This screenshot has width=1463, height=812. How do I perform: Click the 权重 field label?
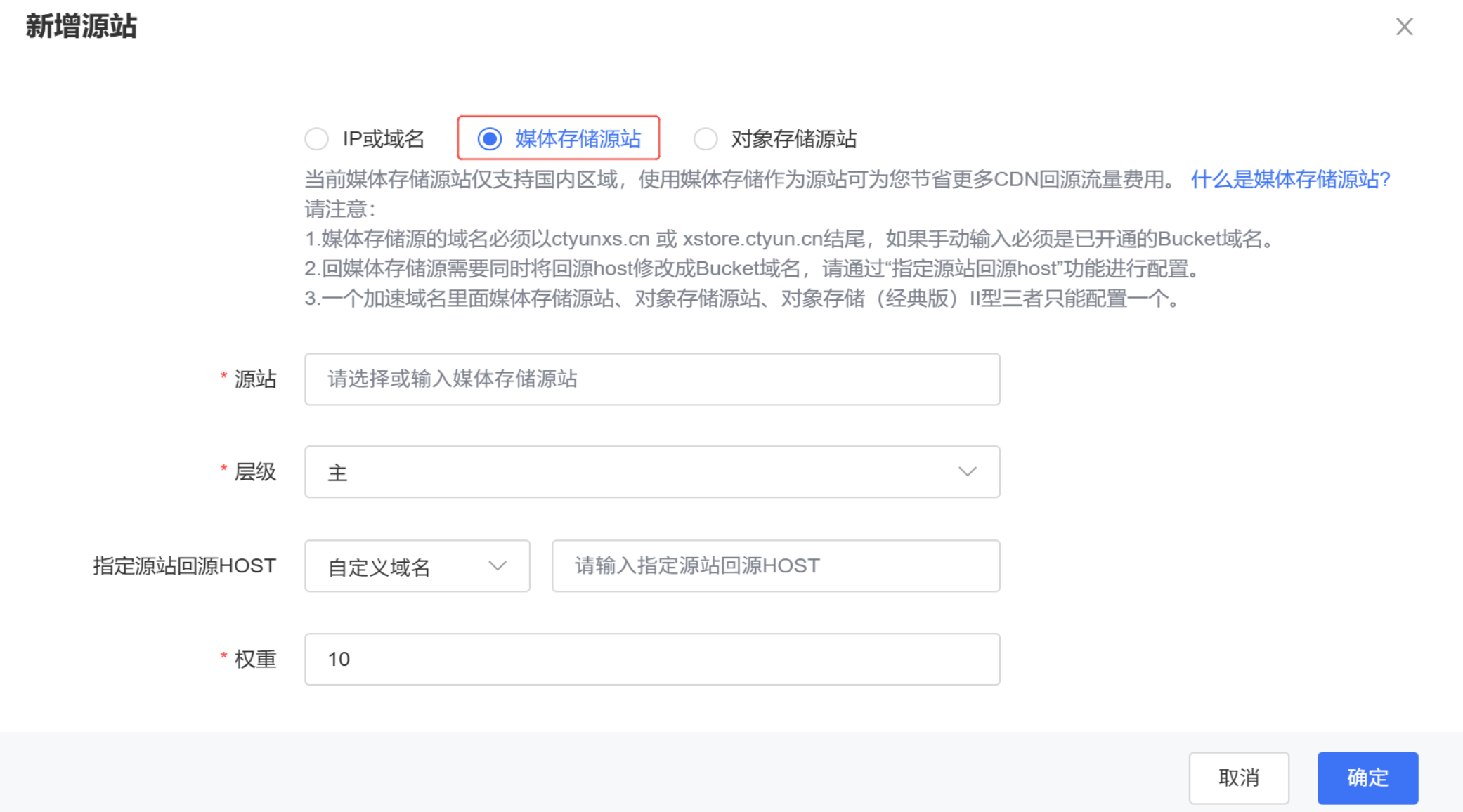click(255, 659)
